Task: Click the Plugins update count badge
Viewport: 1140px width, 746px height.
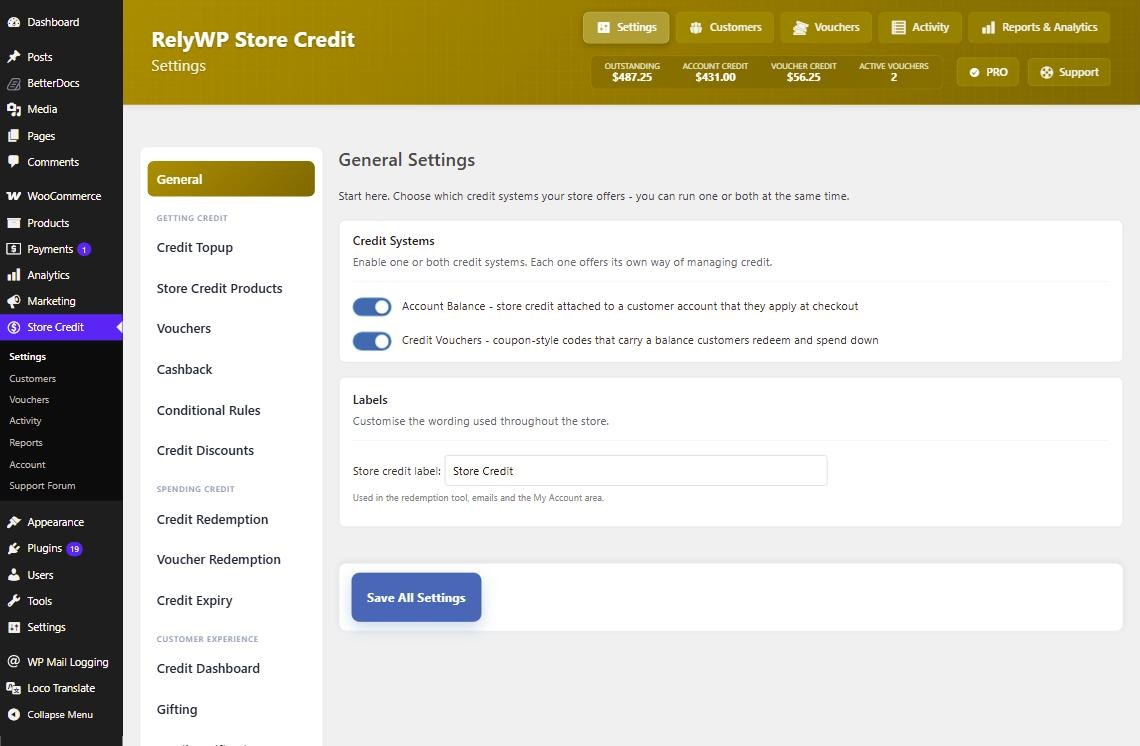Action: pyautogui.click(x=74, y=549)
